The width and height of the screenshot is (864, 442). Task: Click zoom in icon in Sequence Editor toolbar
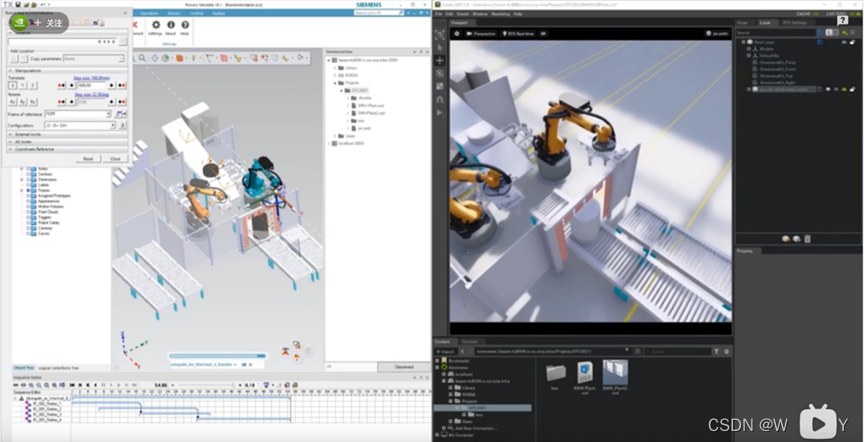pos(31,385)
